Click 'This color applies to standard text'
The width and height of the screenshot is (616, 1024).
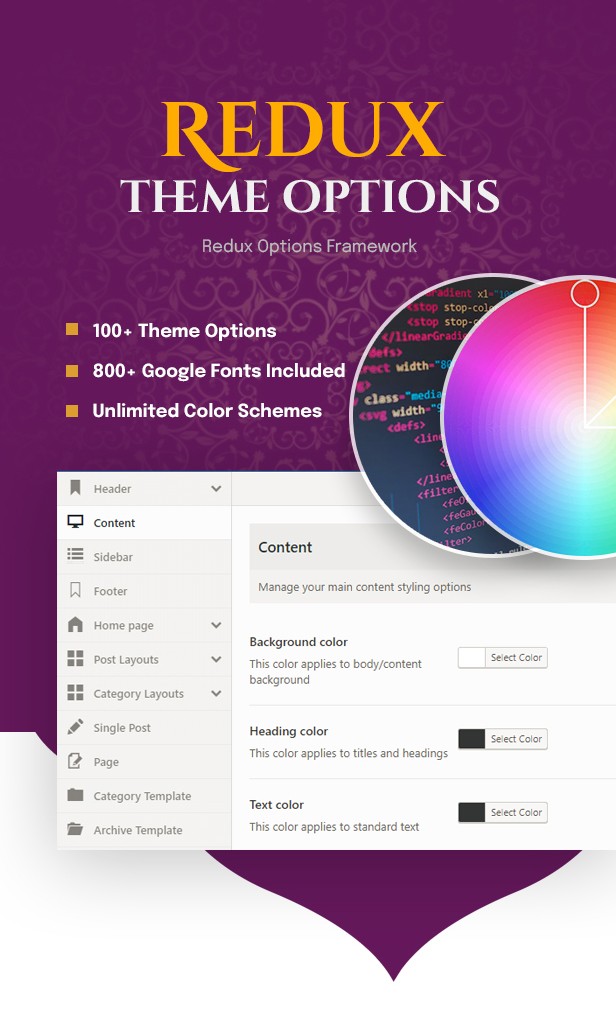[334, 827]
